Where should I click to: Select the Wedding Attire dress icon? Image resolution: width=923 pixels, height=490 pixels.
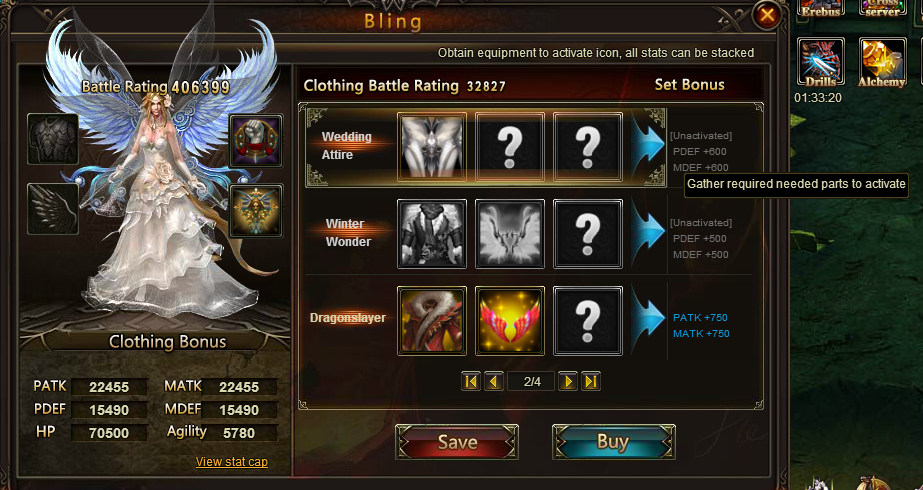tap(431, 147)
